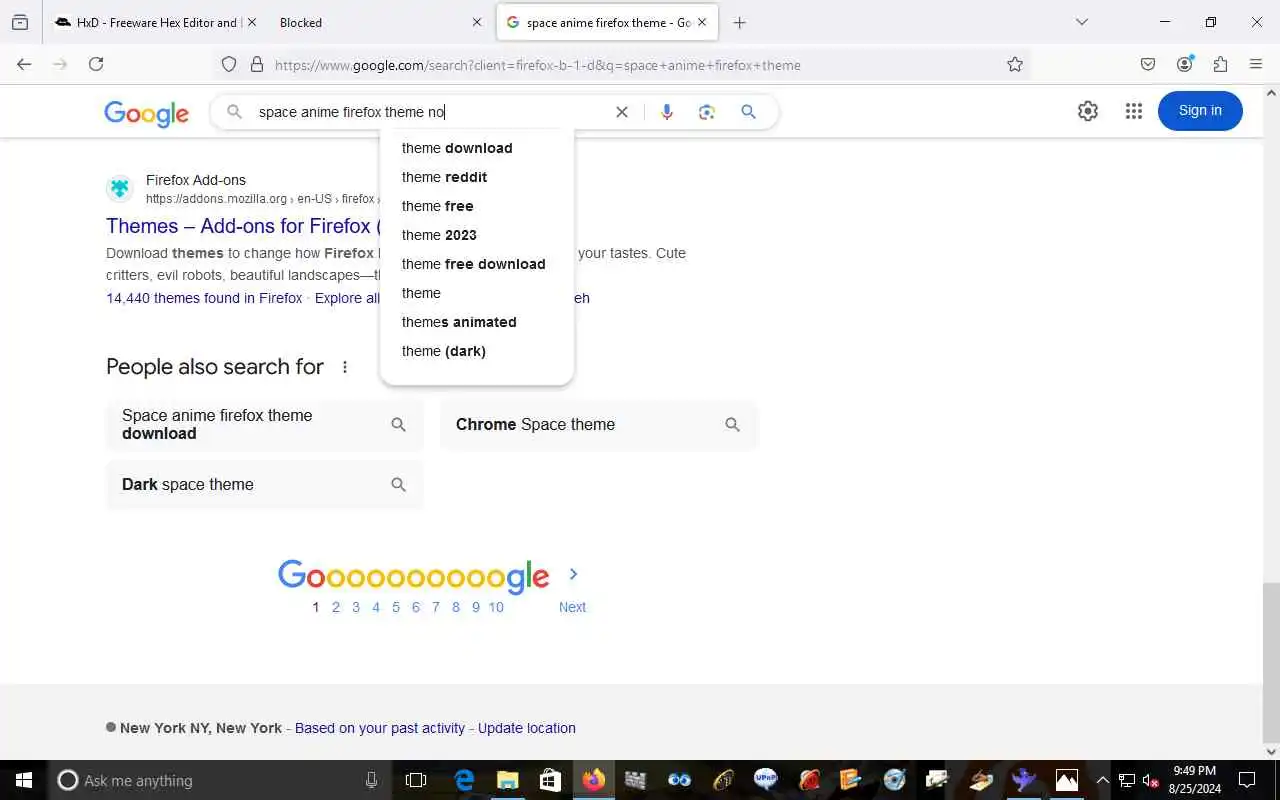Clear the search box with X

click(x=622, y=112)
